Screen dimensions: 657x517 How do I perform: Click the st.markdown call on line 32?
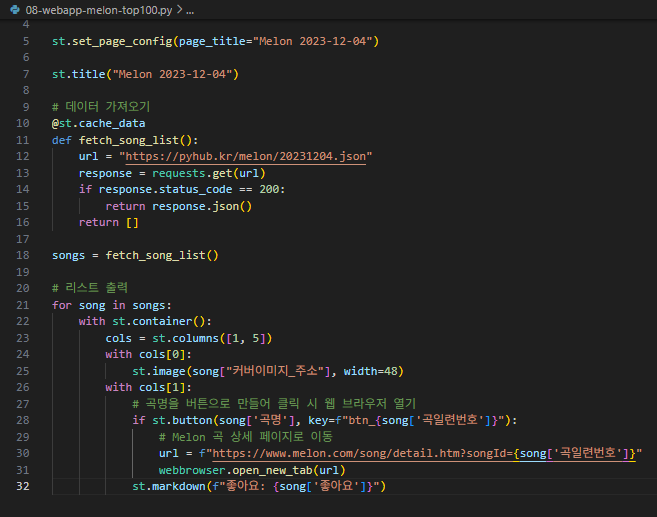pyautogui.click(x=259, y=486)
